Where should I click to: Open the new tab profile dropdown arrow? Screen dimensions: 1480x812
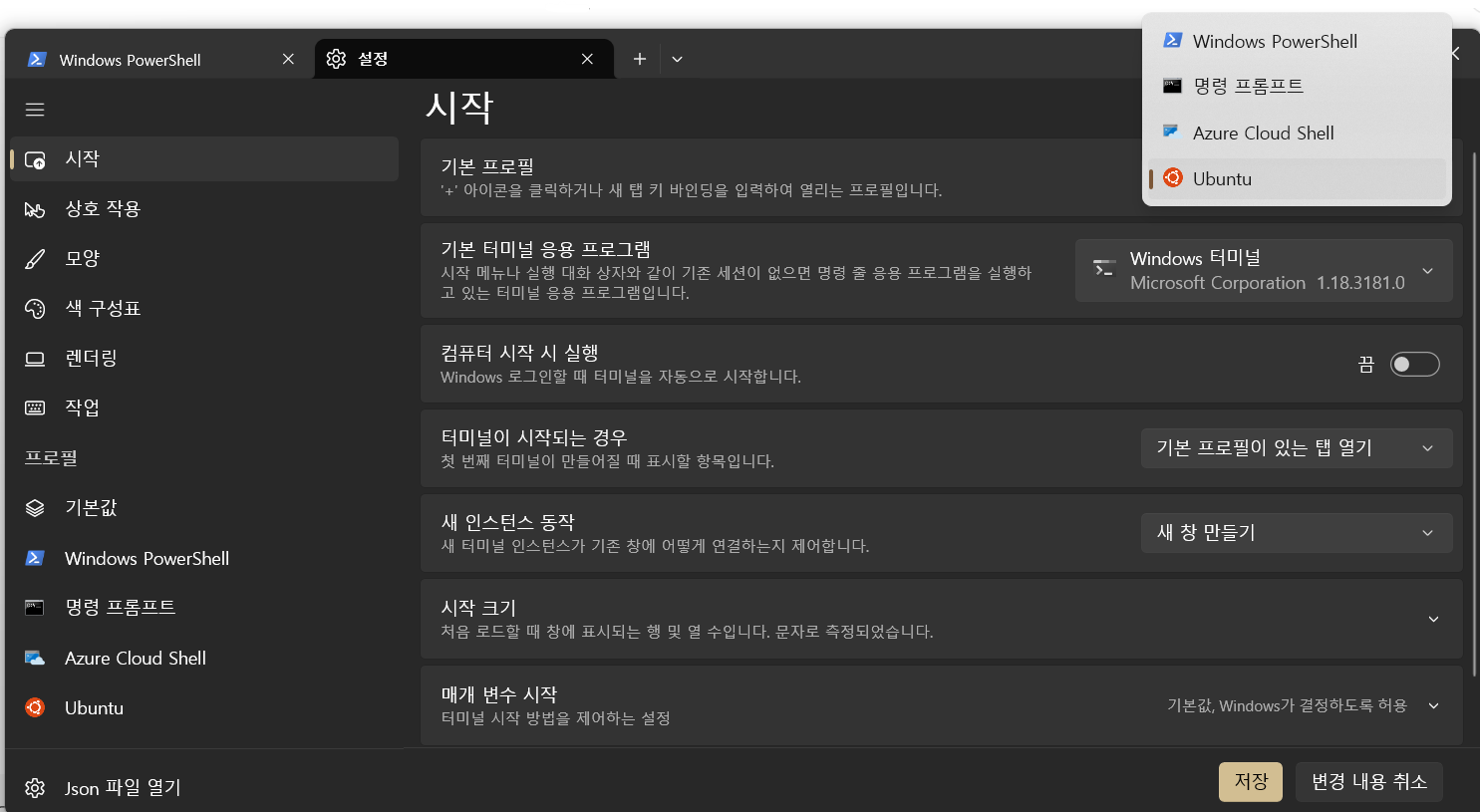pyautogui.click(x=677, y=59)
